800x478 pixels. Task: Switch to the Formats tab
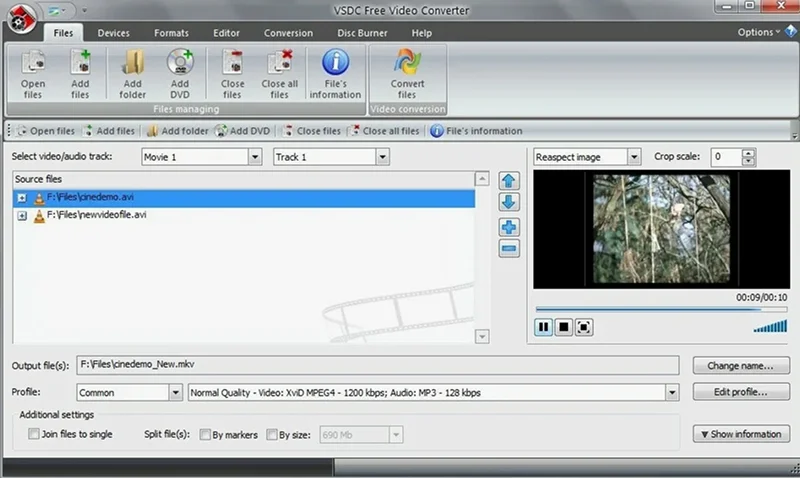[x=171, y=33]
